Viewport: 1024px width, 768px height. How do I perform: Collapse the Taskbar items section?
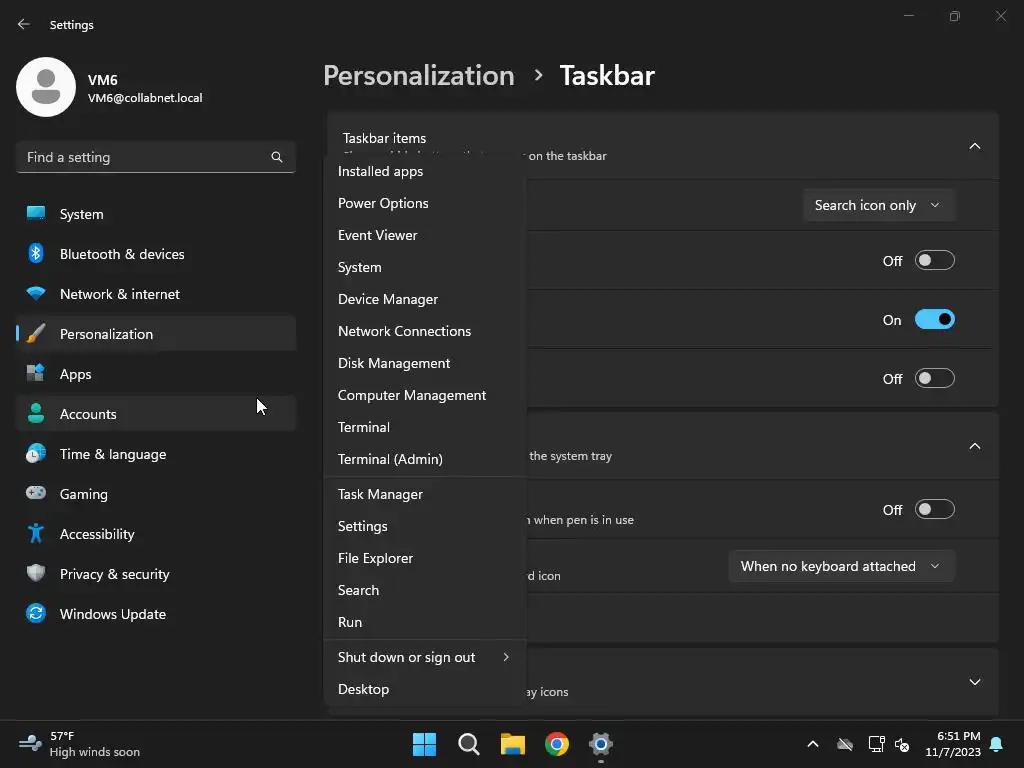pyautogui.click(x=974, y=146)
